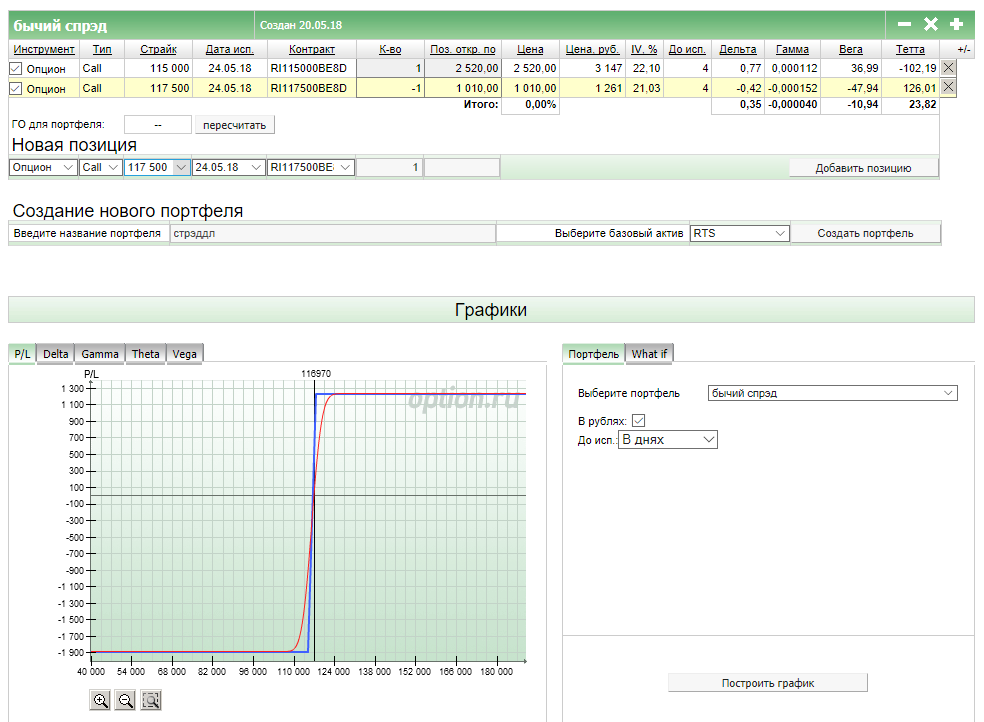Click the plus icon in portfolio header
Screen dimensions: 984x722
(956, 25)
